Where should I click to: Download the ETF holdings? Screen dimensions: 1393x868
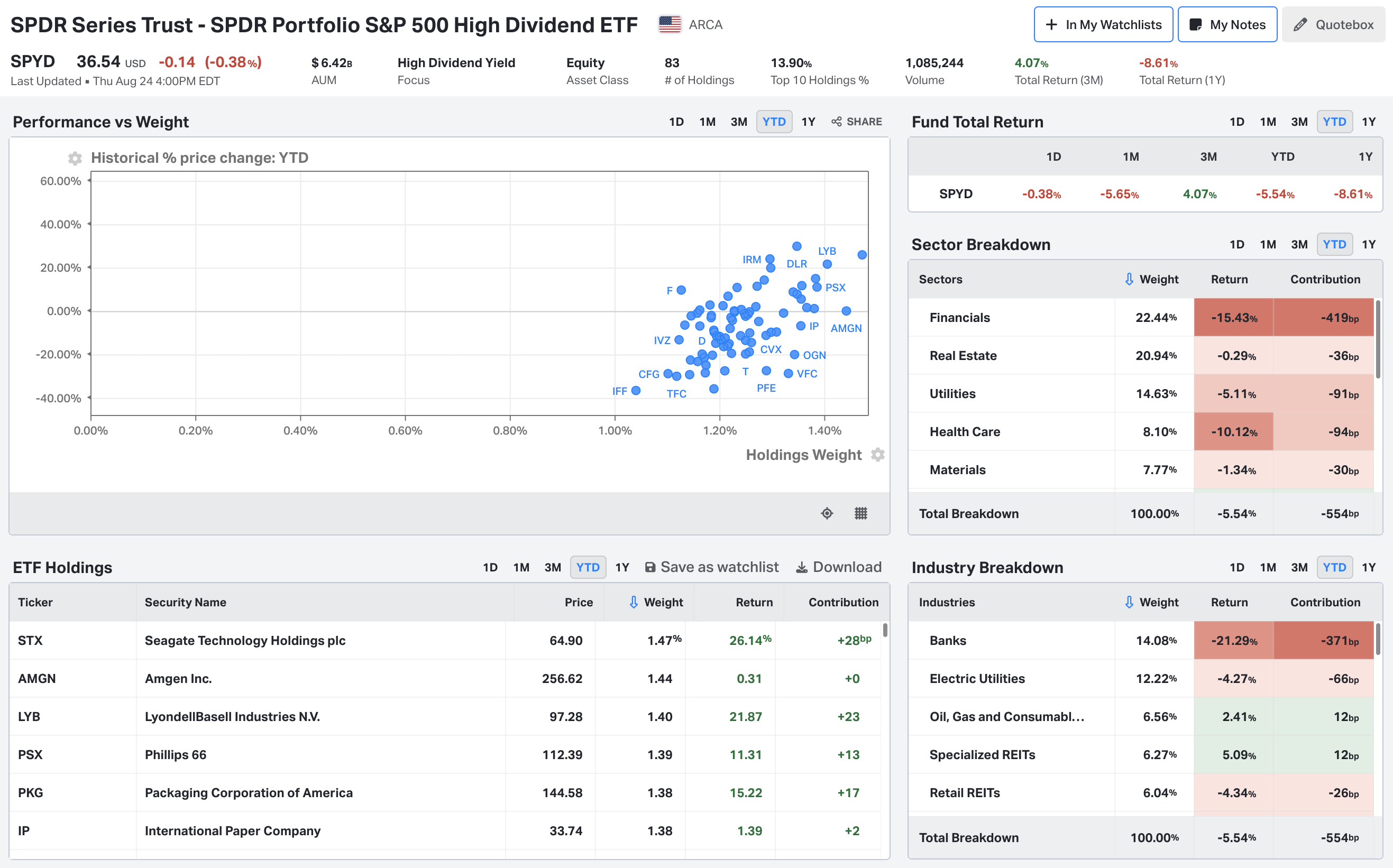point(838,567)
